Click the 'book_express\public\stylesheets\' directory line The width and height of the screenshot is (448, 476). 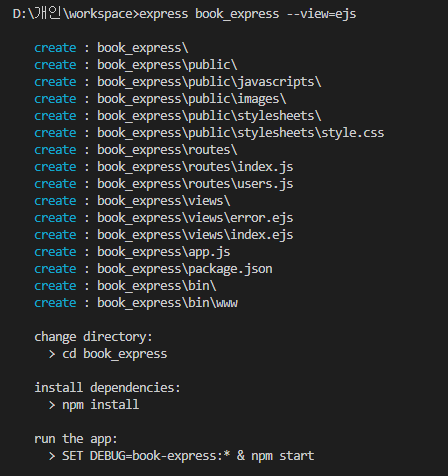(x=178, y=116)
